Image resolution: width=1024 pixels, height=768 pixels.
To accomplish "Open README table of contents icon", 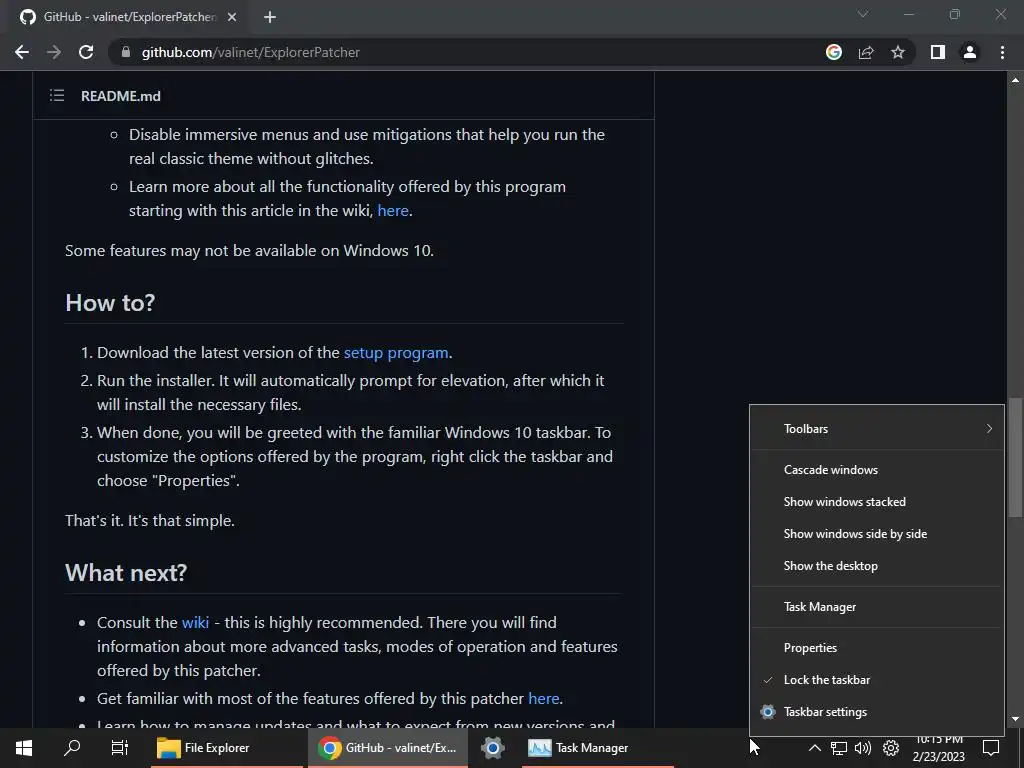I will [57, 96].
